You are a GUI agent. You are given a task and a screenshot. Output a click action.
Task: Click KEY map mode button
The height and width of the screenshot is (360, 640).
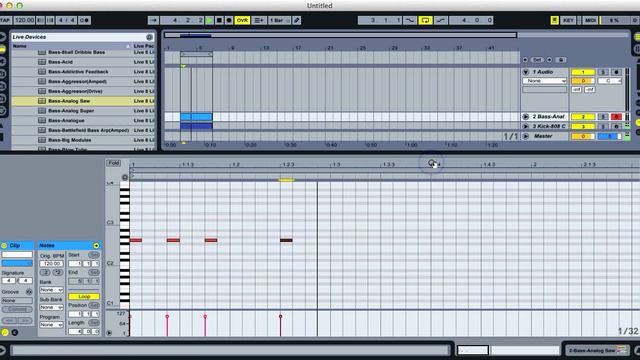[568, 20]
